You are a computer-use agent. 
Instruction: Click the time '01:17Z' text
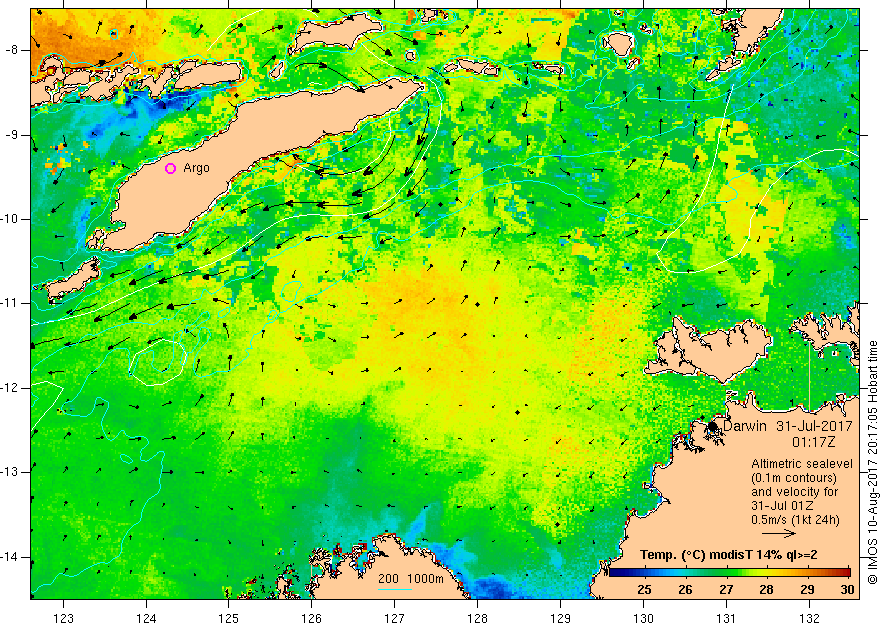(x=814, y=442)
